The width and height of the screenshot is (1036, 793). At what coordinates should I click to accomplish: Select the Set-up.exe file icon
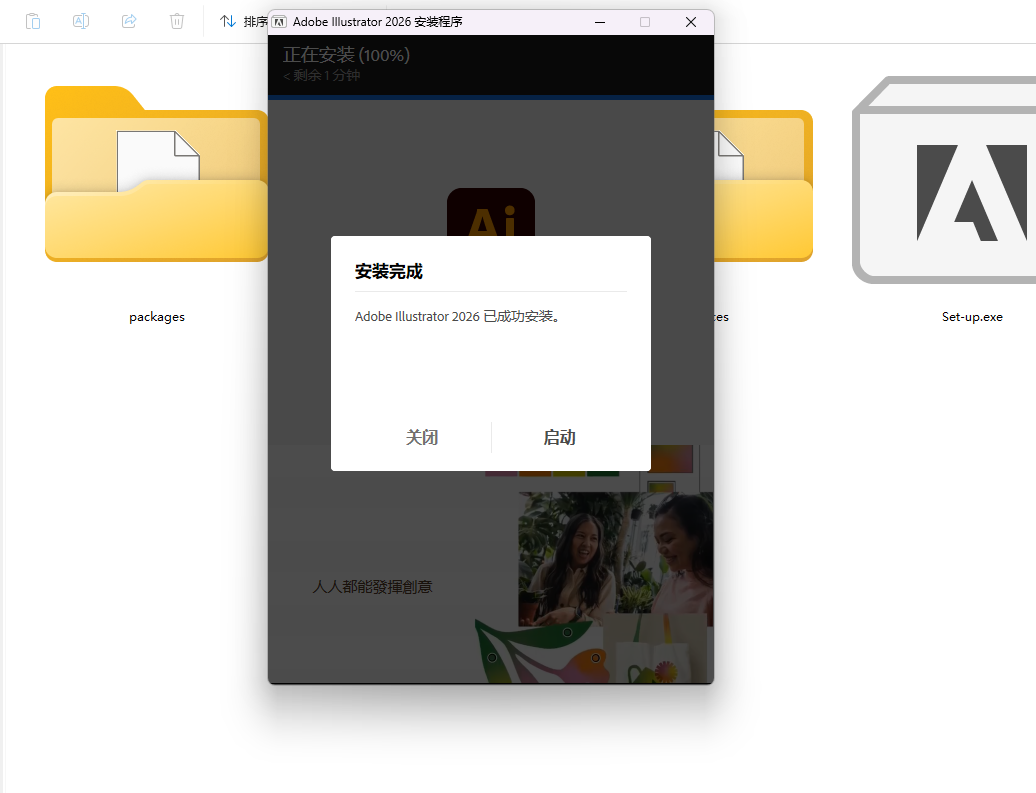tap(945, 180)
